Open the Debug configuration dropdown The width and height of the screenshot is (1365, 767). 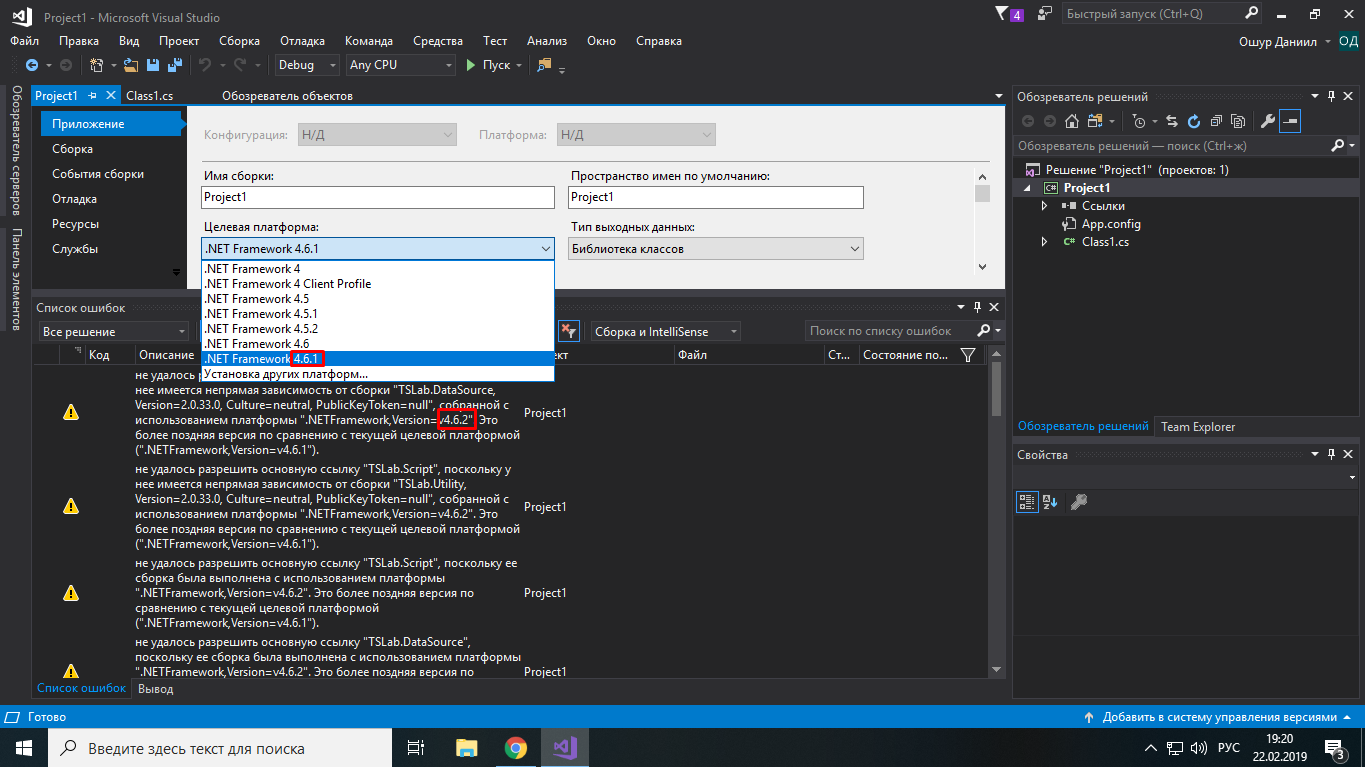[x=308, y=65]
